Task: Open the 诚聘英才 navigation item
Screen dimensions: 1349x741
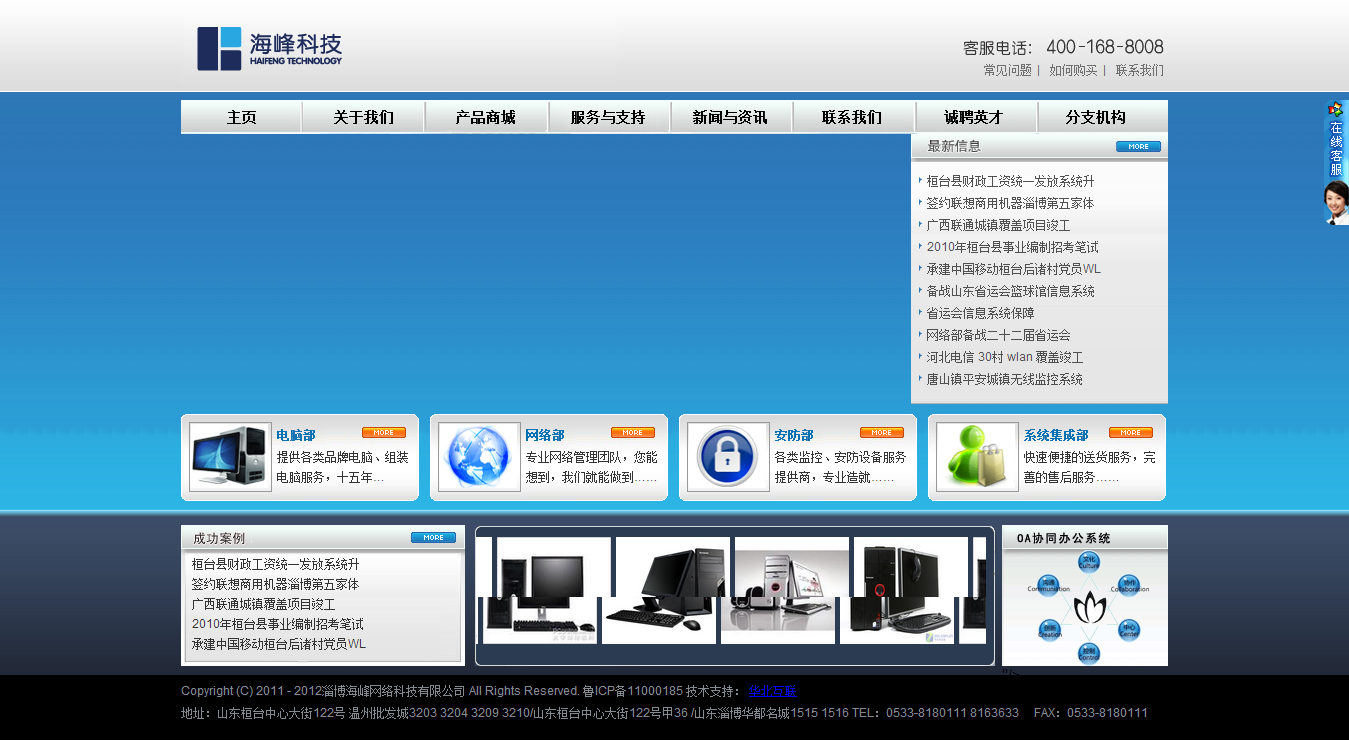Action: click(x=974, y=117)
